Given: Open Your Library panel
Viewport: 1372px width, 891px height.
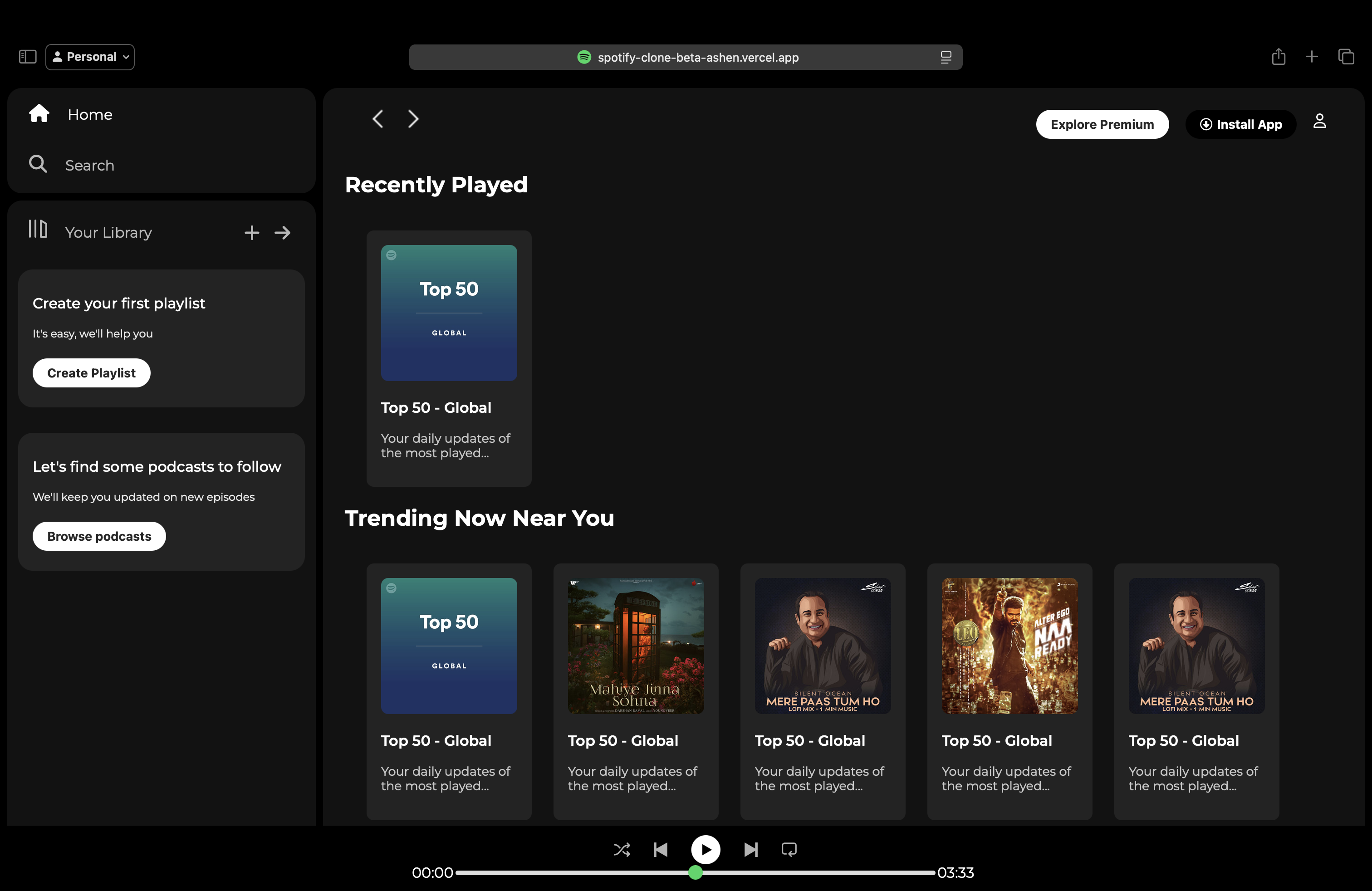Looking at the screenshot, I should pyautogui.click(x=108, y=232).
